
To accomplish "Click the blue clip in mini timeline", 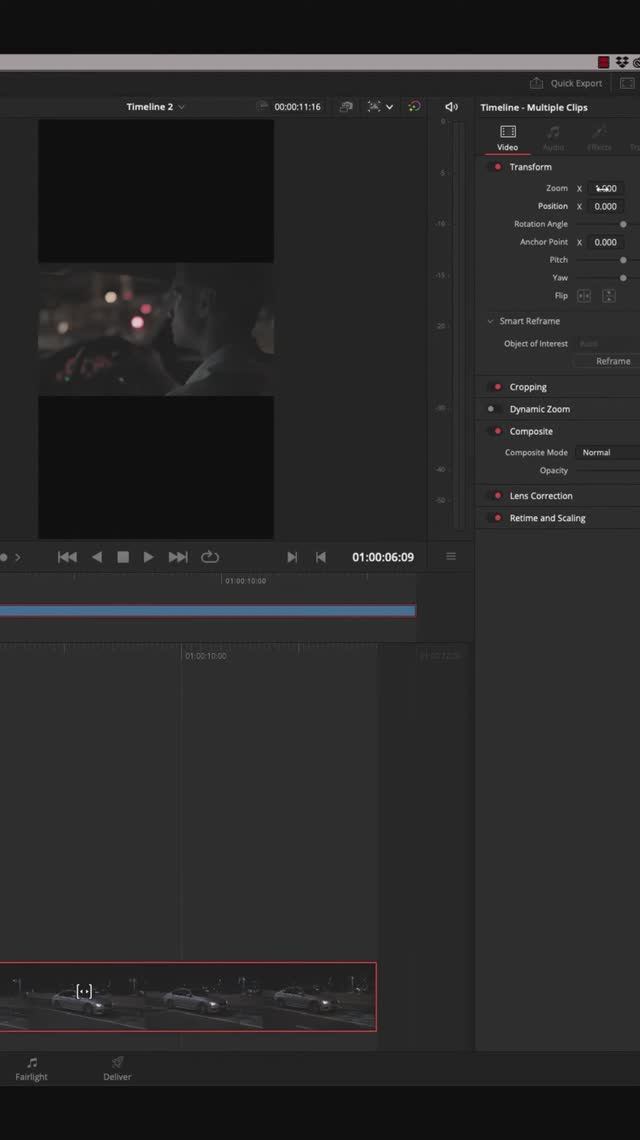I will click(207, 611).
